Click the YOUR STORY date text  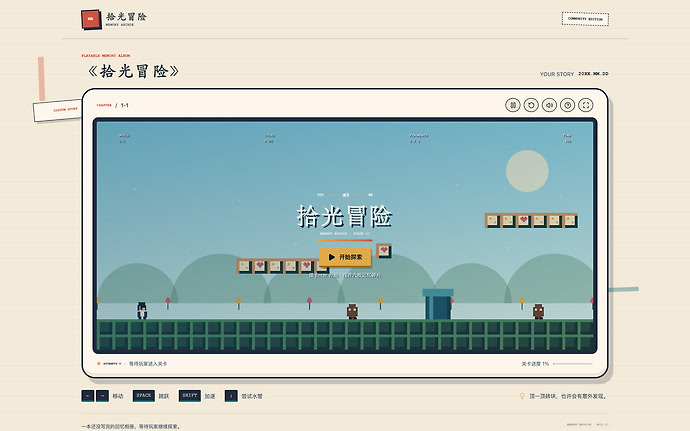(574, 74)
